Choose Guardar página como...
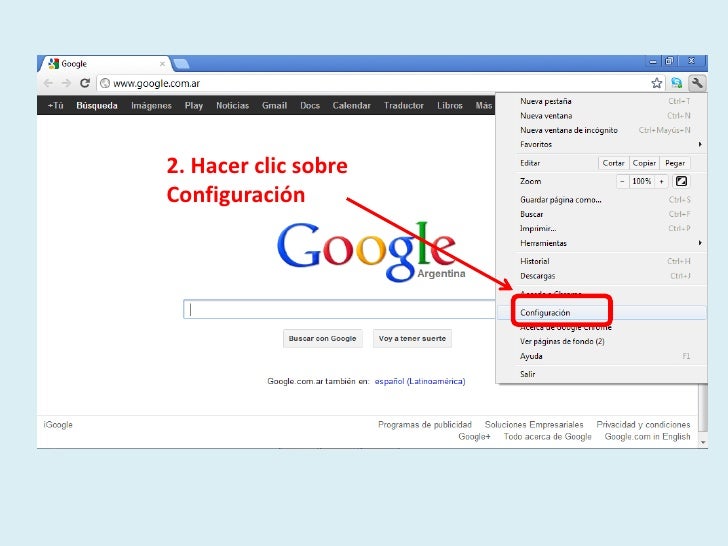Image resolution: width=728 pixels, height=546 pixels. point(602,200)
